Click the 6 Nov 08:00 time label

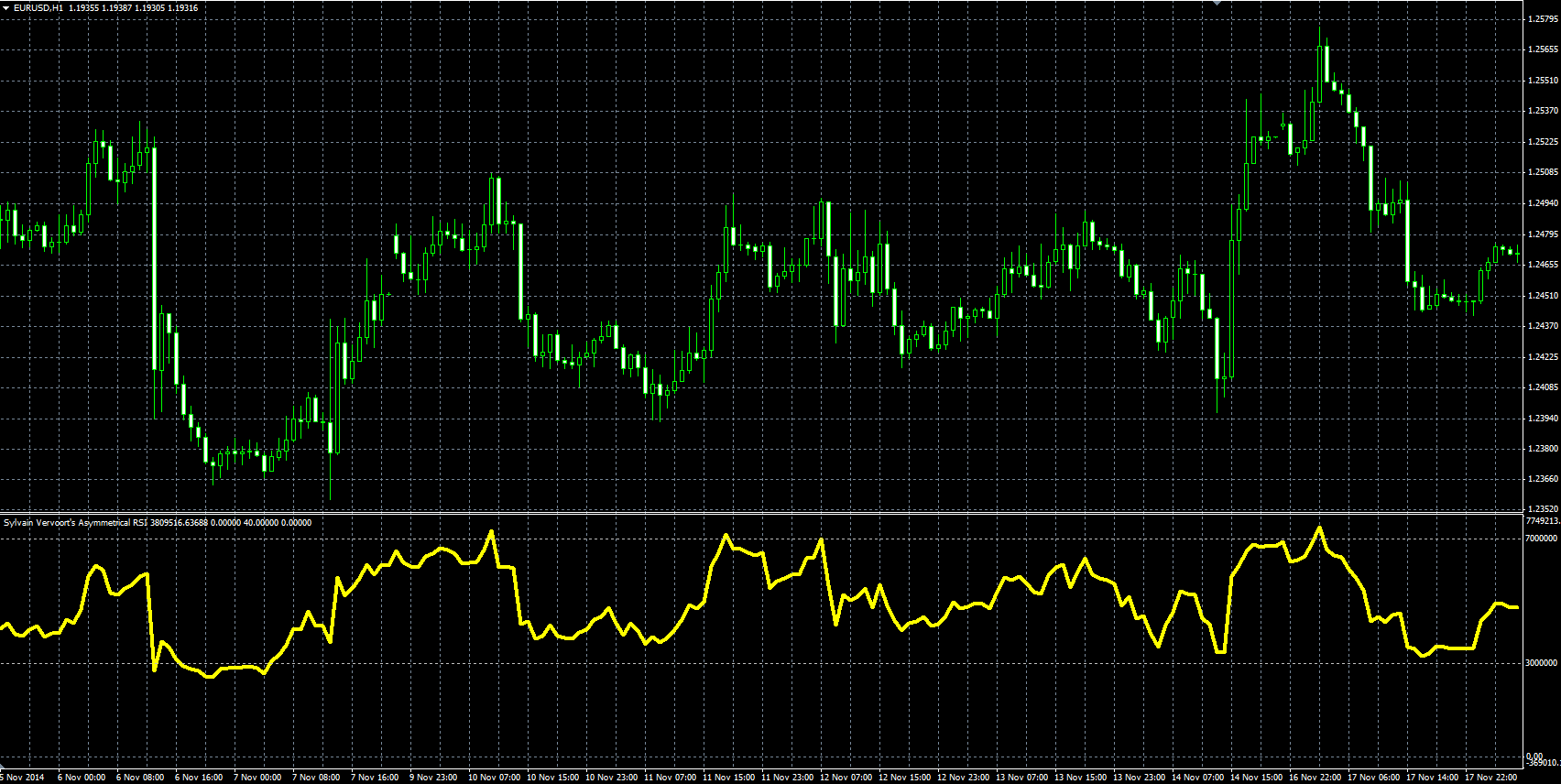[141, 778]
